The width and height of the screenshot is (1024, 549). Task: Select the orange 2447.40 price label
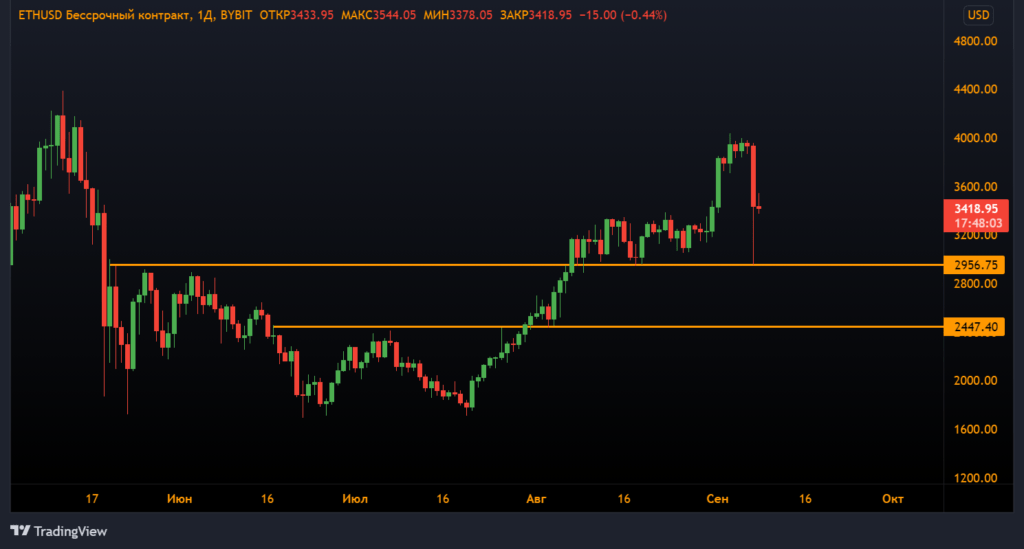tap(976, 327)
